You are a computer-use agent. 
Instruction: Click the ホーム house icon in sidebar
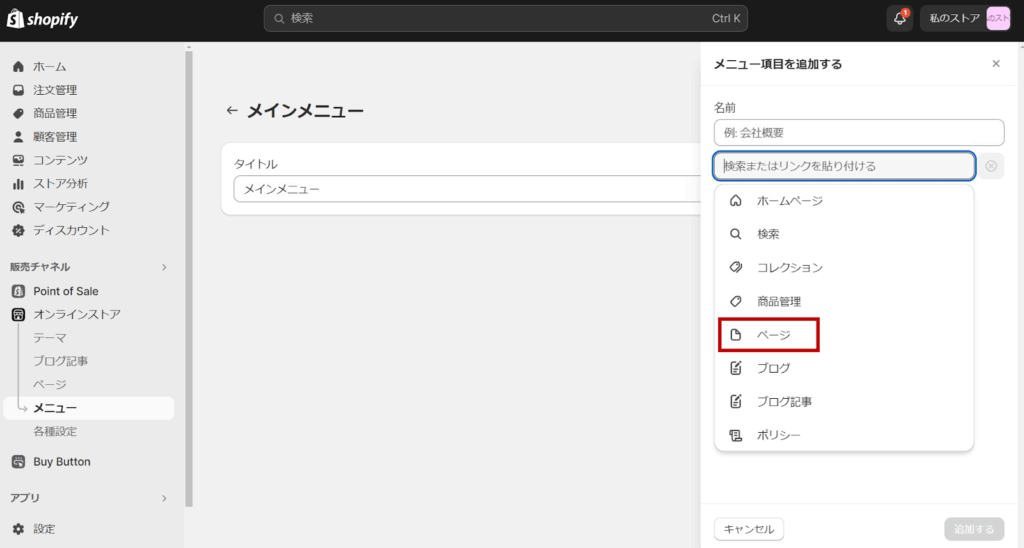18,67
